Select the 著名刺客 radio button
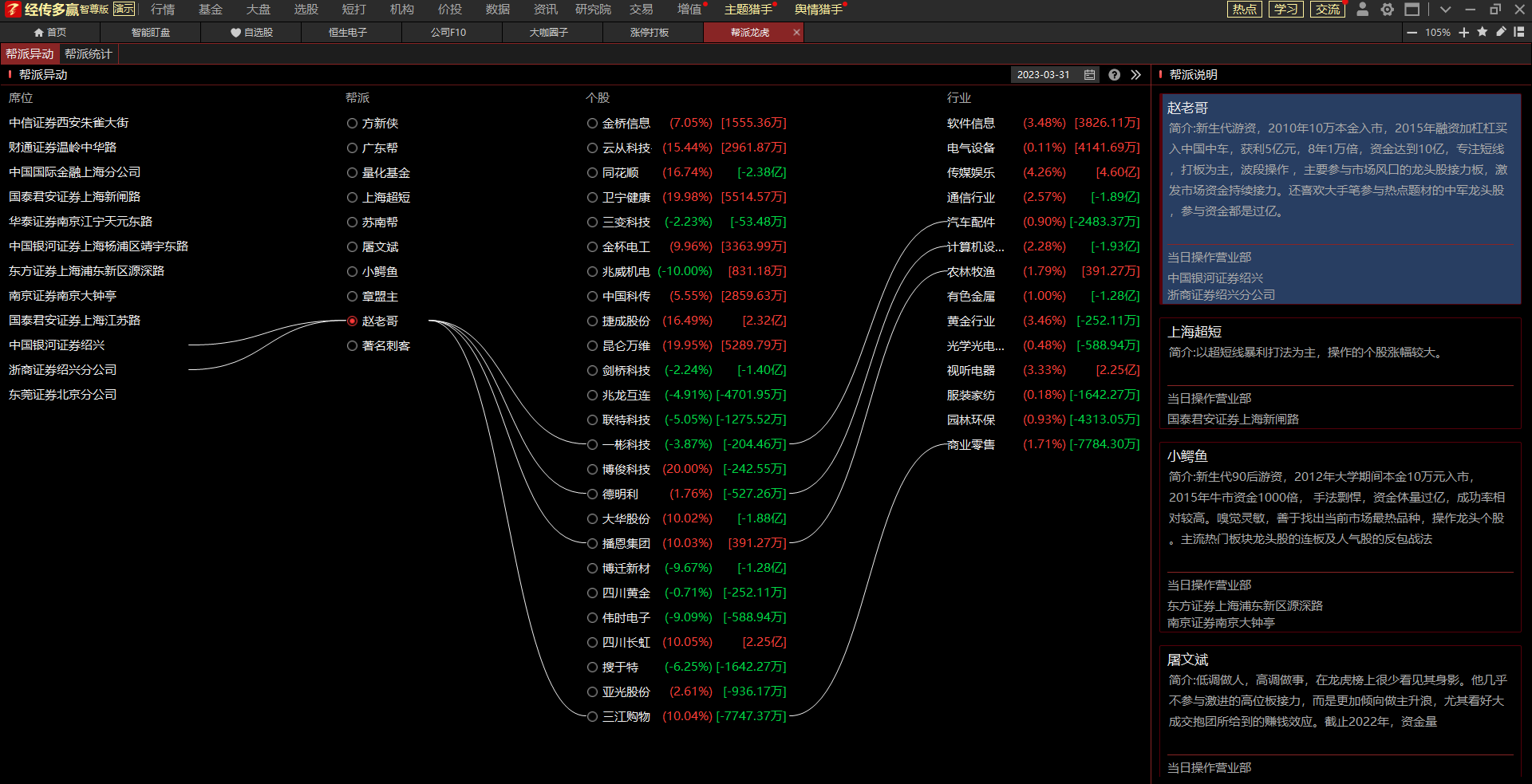Viewport: 1532px width, 784px height. [352, 345]
